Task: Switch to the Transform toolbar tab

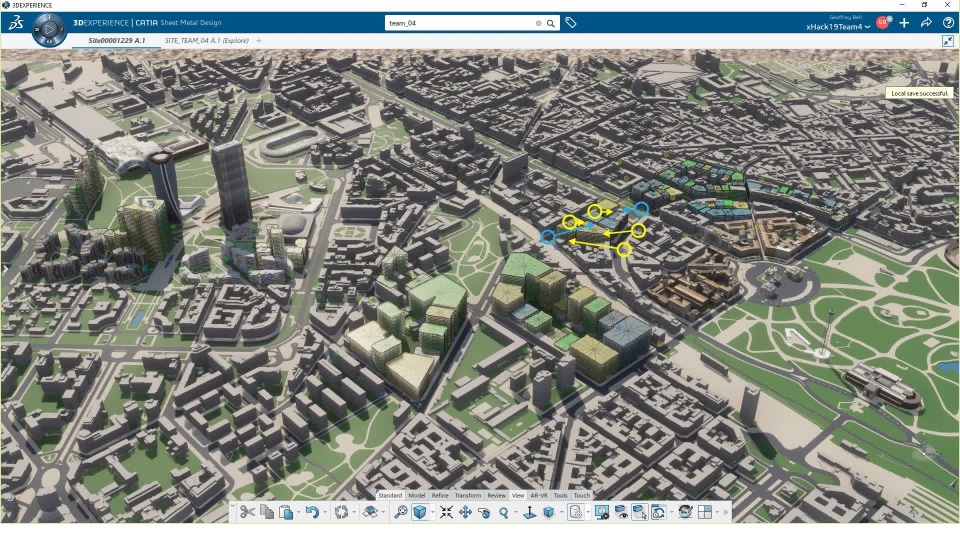Action: (x=468, y=495)
